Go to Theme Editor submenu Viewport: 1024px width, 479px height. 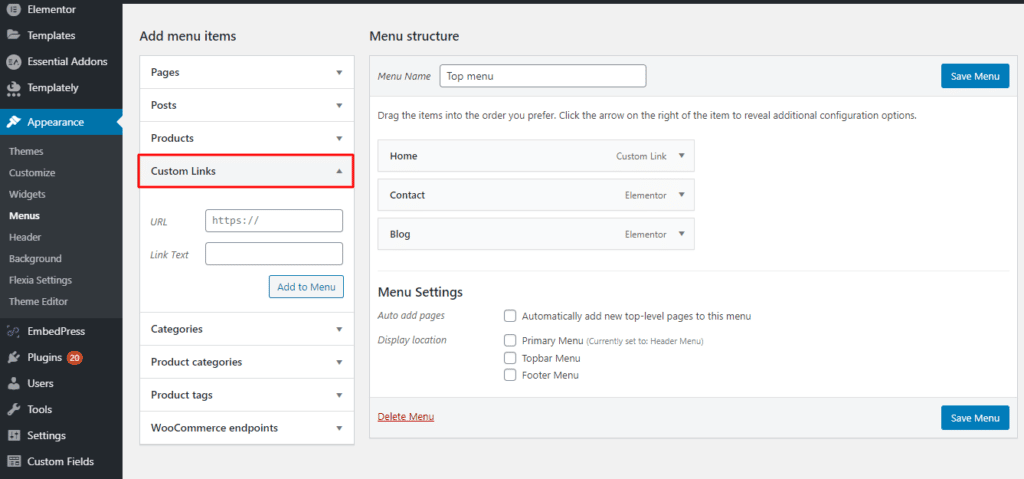[x=38, y=301]
